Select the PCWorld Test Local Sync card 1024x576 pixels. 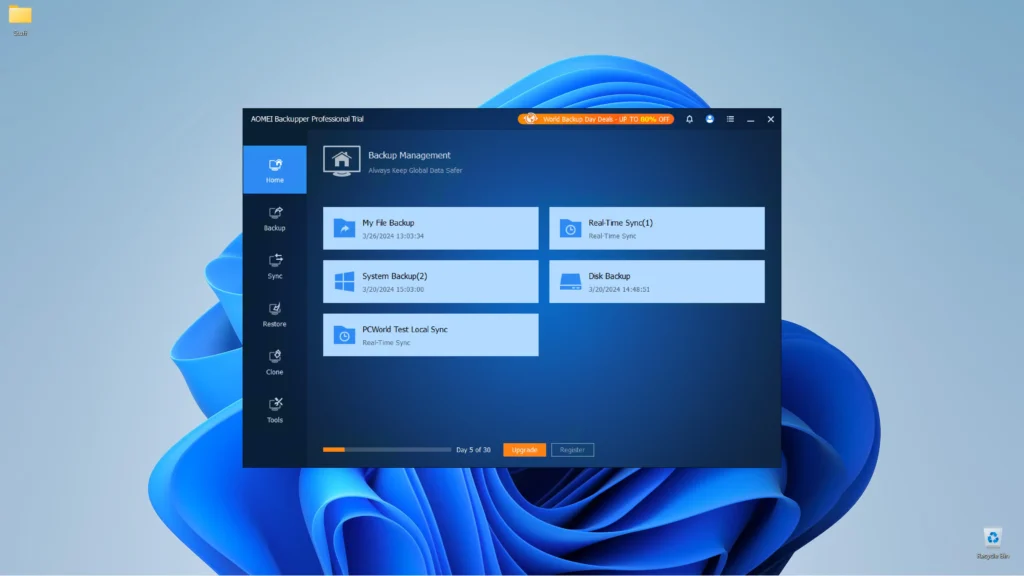point(430,335)
